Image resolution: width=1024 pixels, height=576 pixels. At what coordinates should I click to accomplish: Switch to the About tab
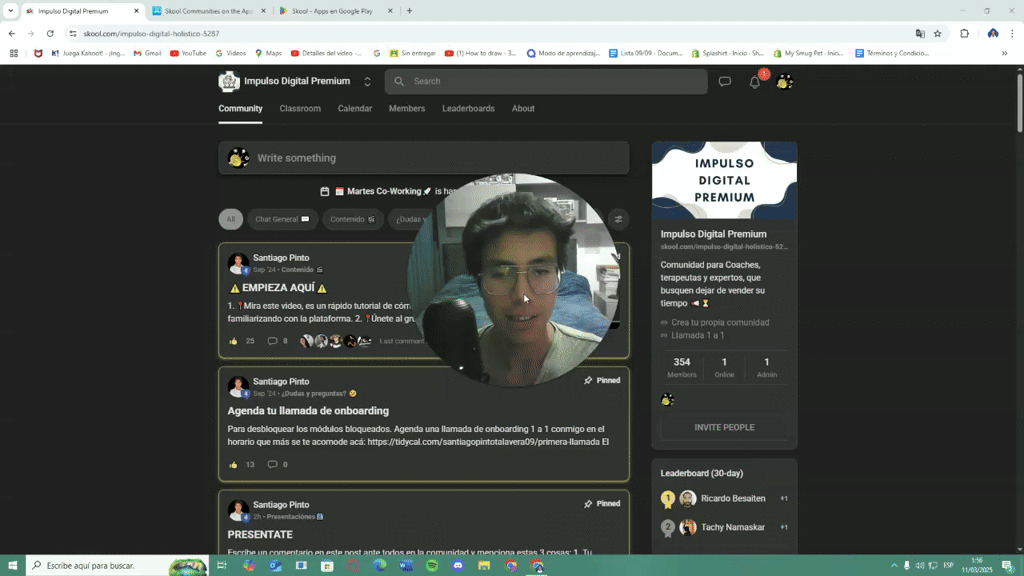pyautogui.click(x=523, y=108)
